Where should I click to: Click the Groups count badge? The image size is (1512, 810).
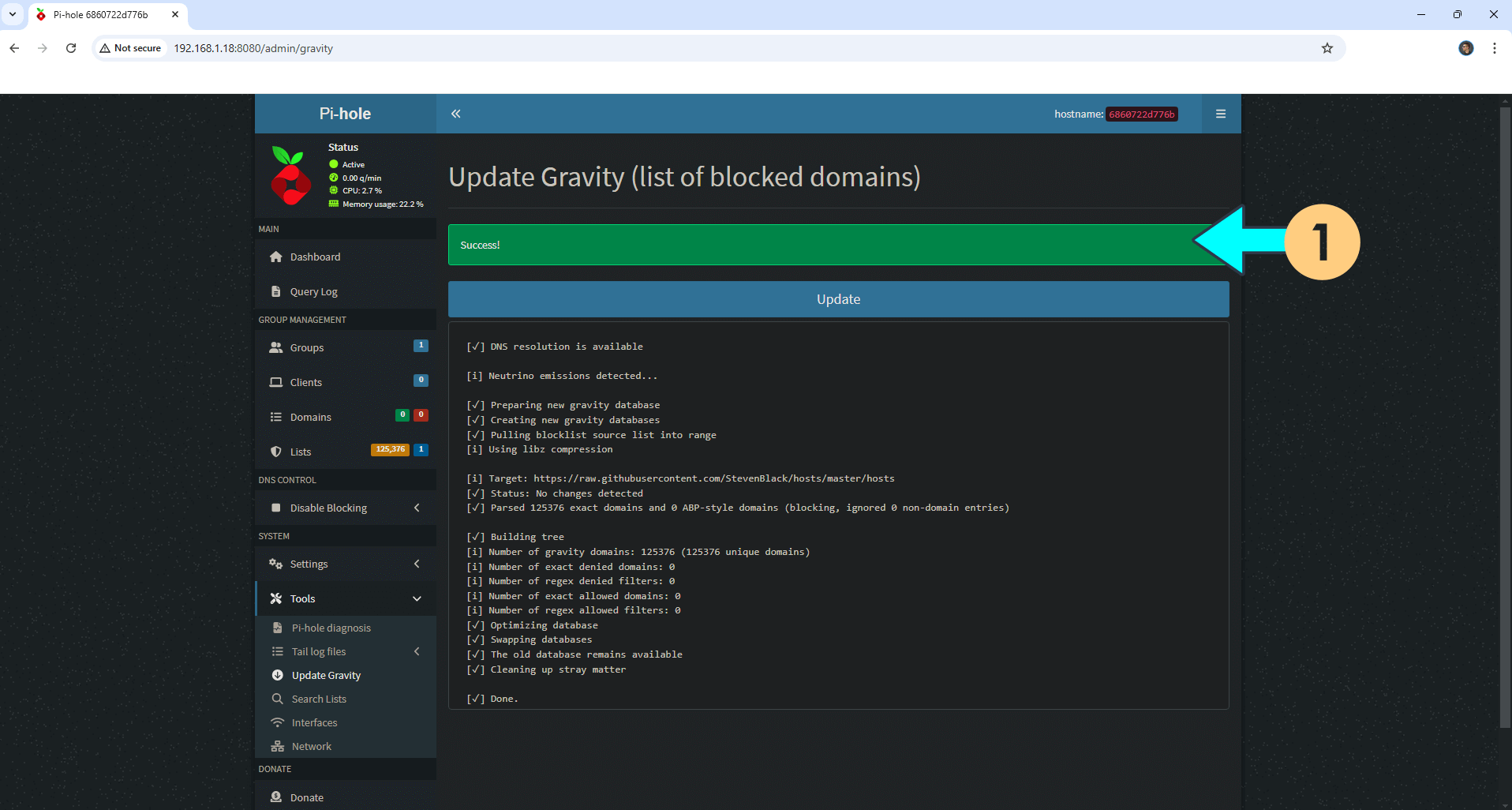click(x=421, y=345)
